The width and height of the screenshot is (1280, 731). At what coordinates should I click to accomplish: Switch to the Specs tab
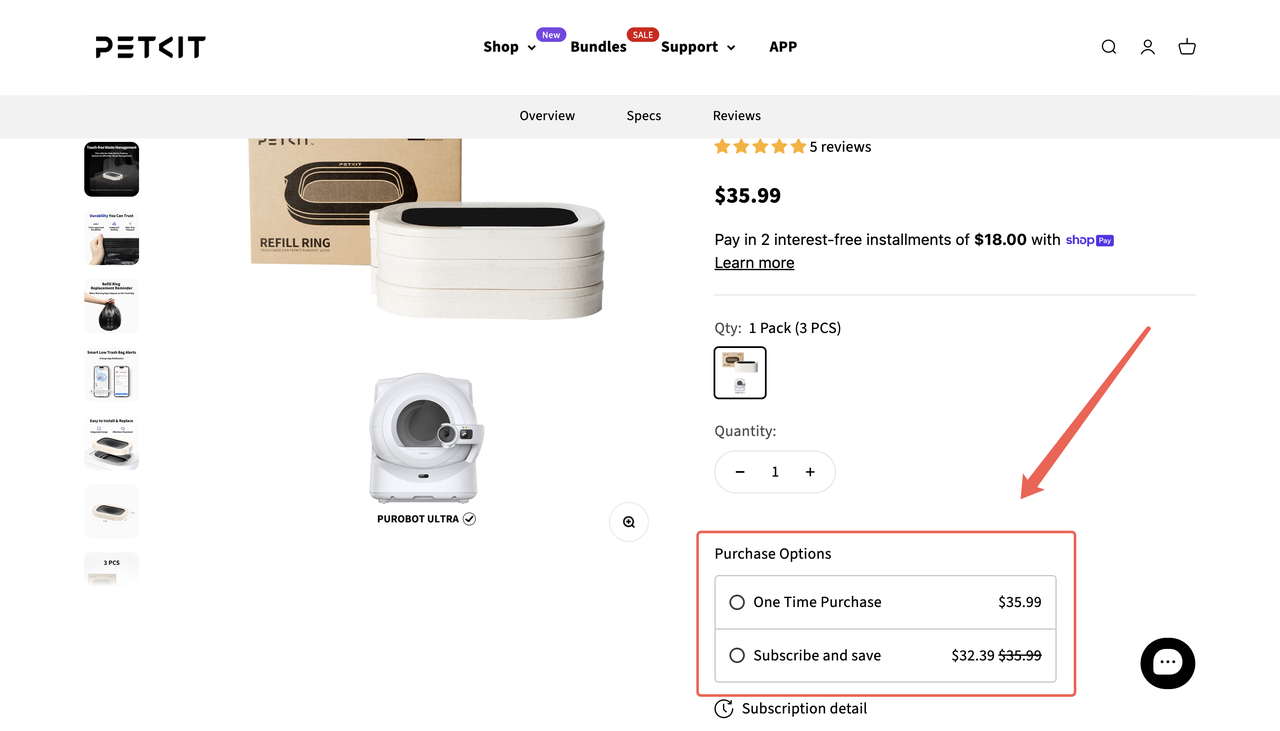point(644,116)
